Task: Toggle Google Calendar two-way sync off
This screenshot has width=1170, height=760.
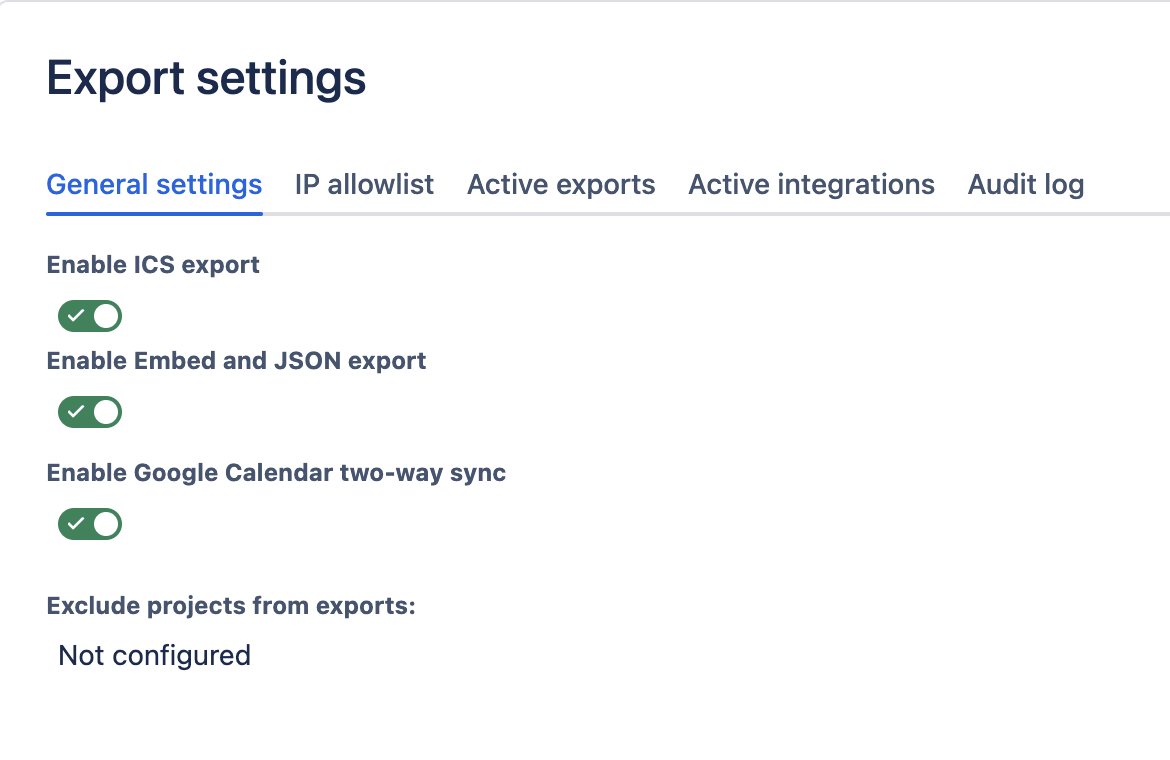Action: tap(90, 524)
